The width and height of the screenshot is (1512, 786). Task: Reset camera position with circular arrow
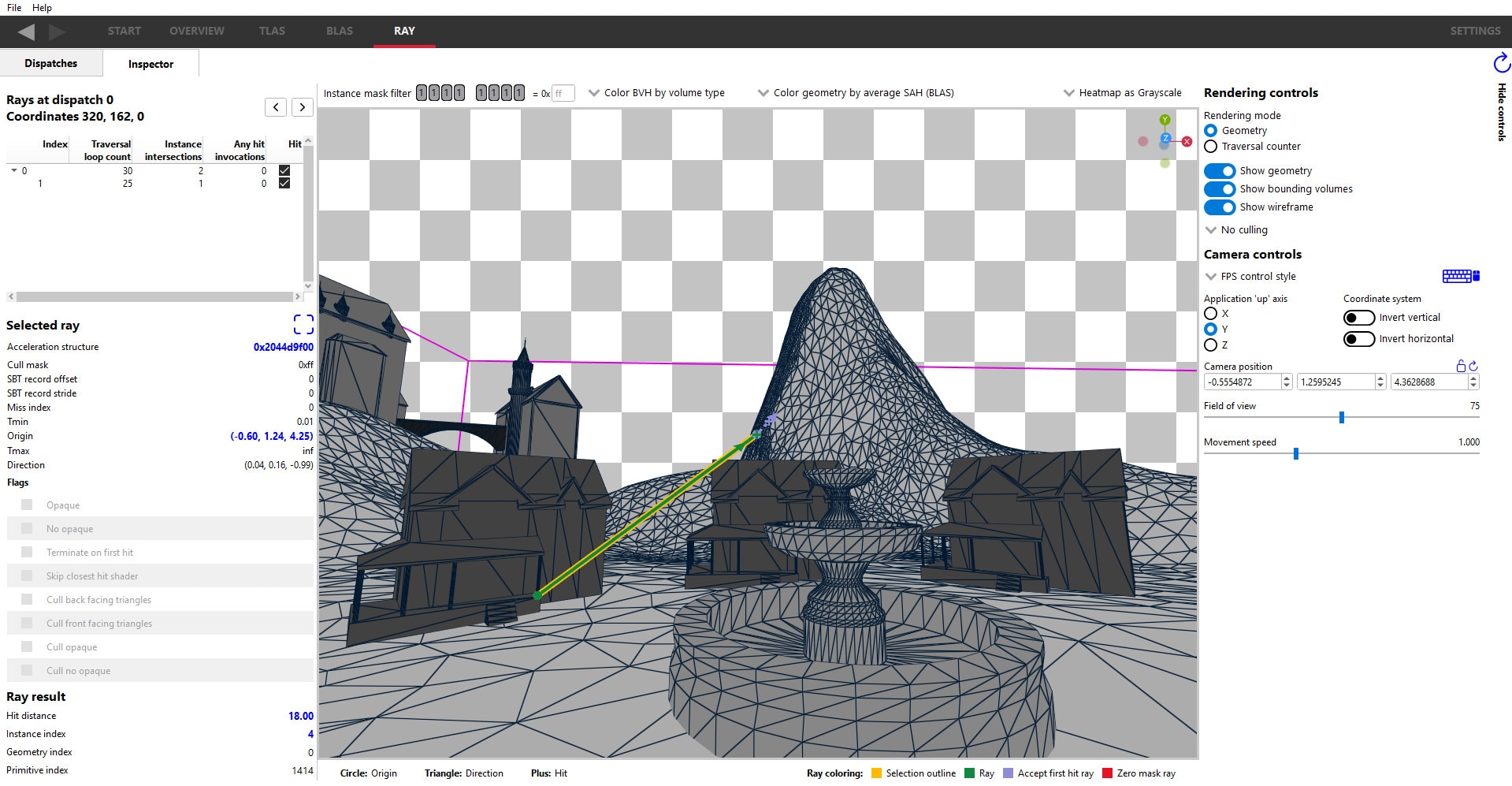click(x=1473, y=366)
